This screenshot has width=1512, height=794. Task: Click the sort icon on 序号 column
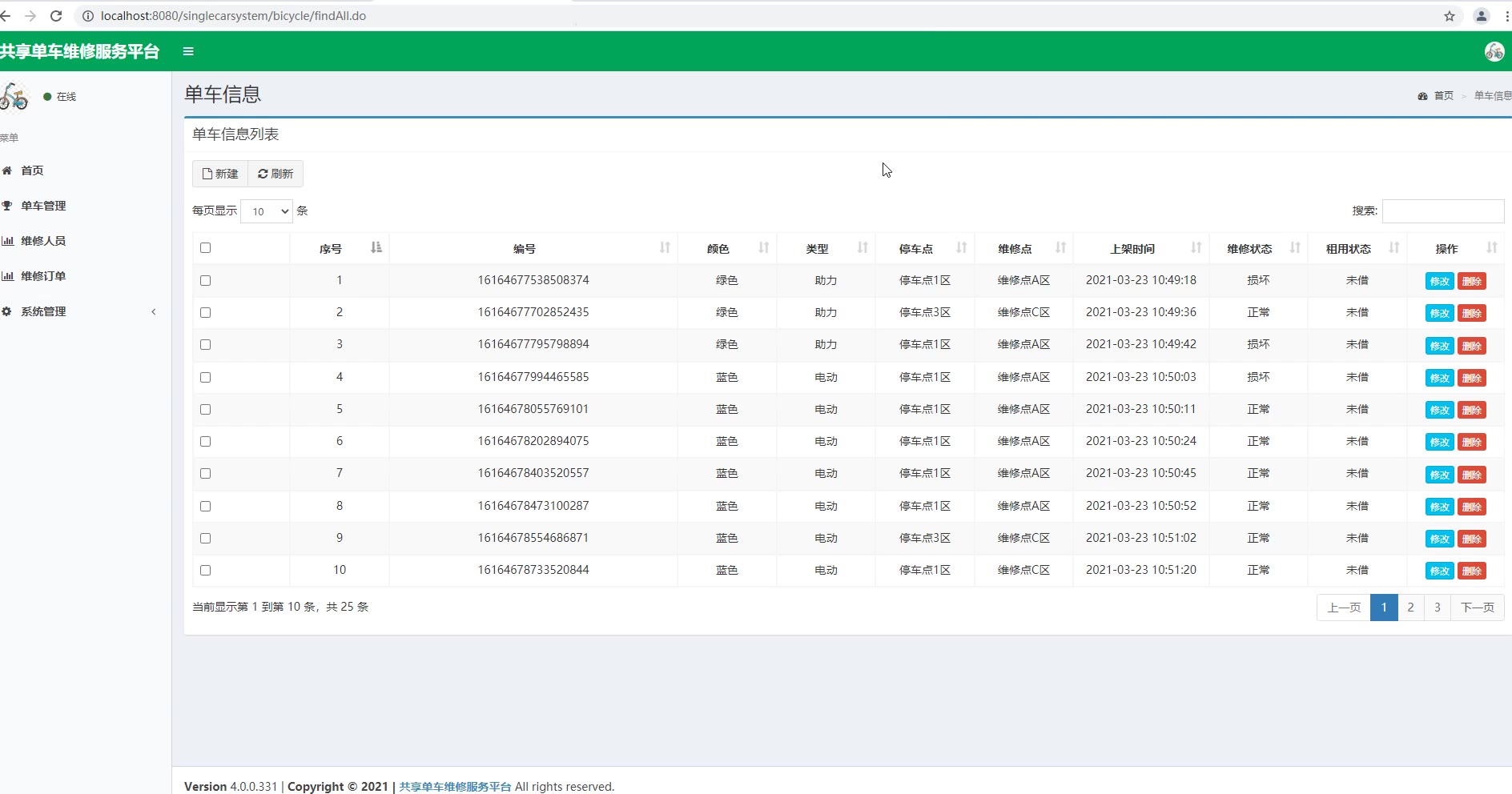point(376,248)
